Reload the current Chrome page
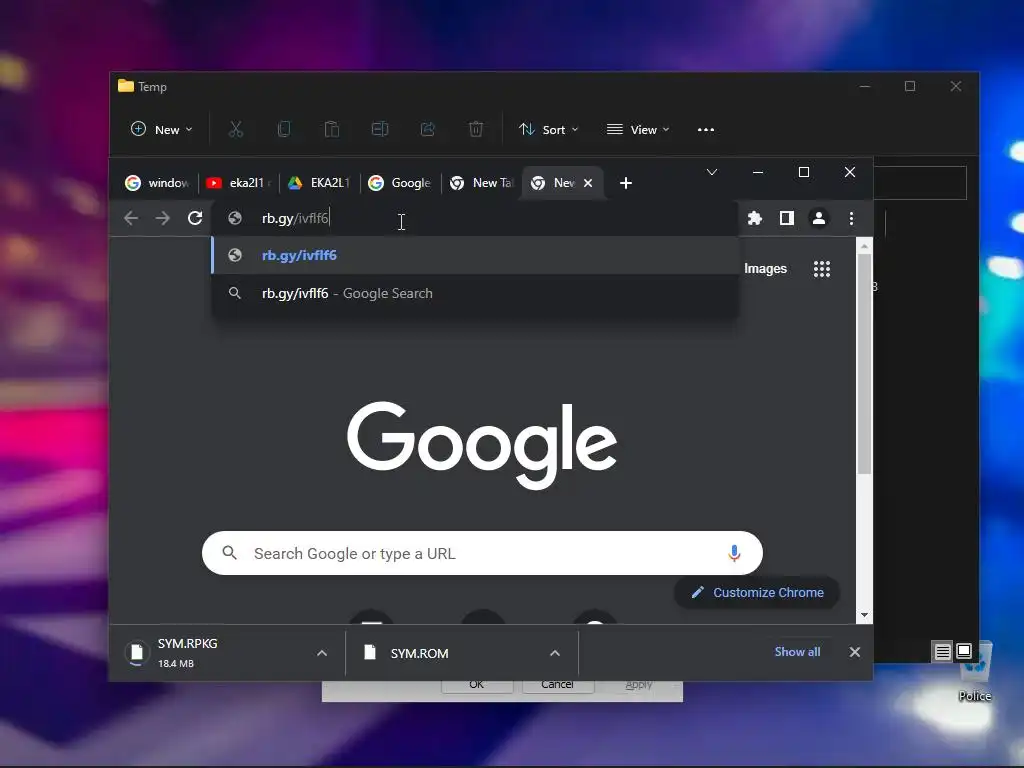 coord(195,218)
